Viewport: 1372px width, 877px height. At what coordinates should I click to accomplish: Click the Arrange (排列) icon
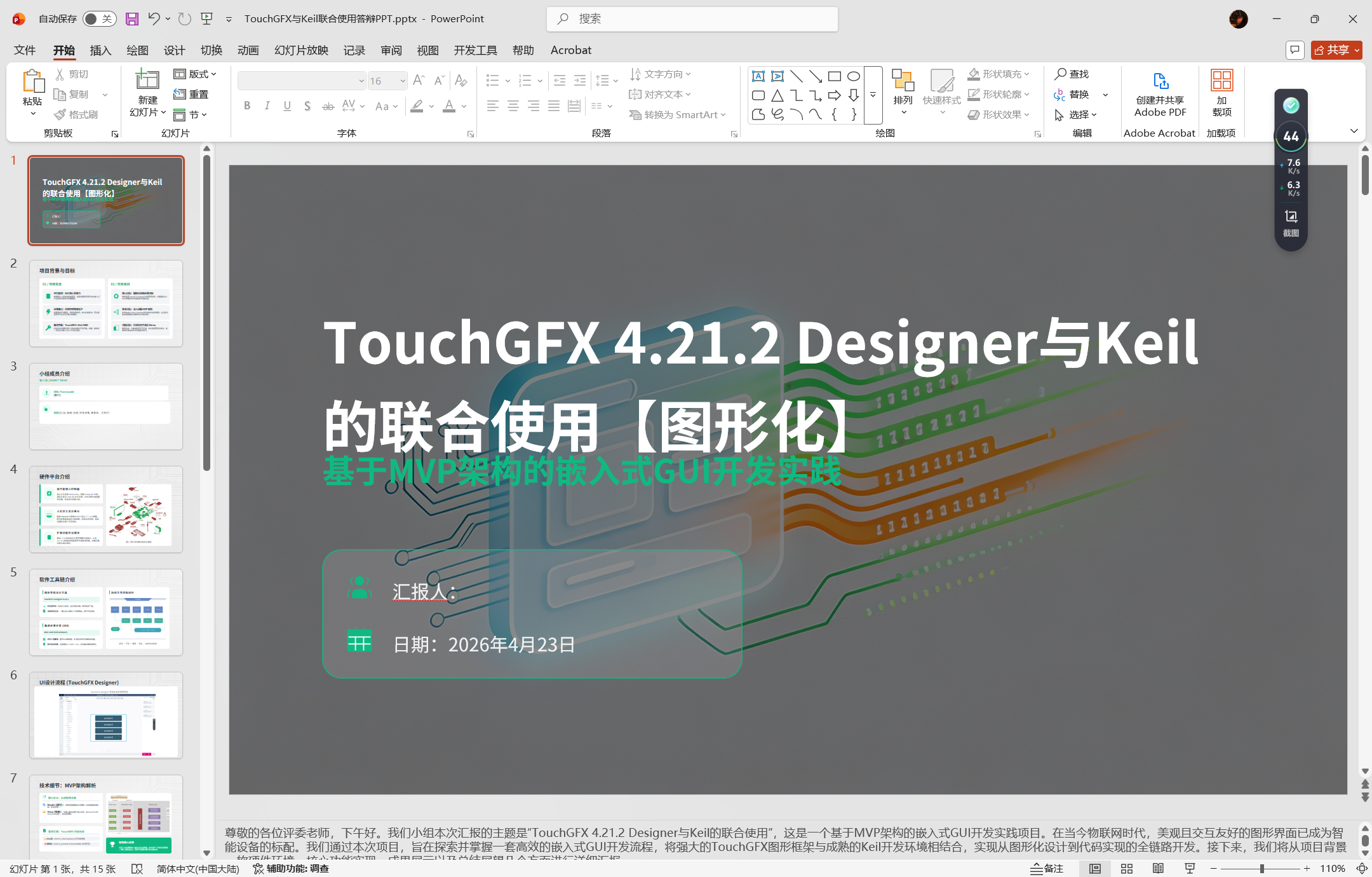click(903, 81)
